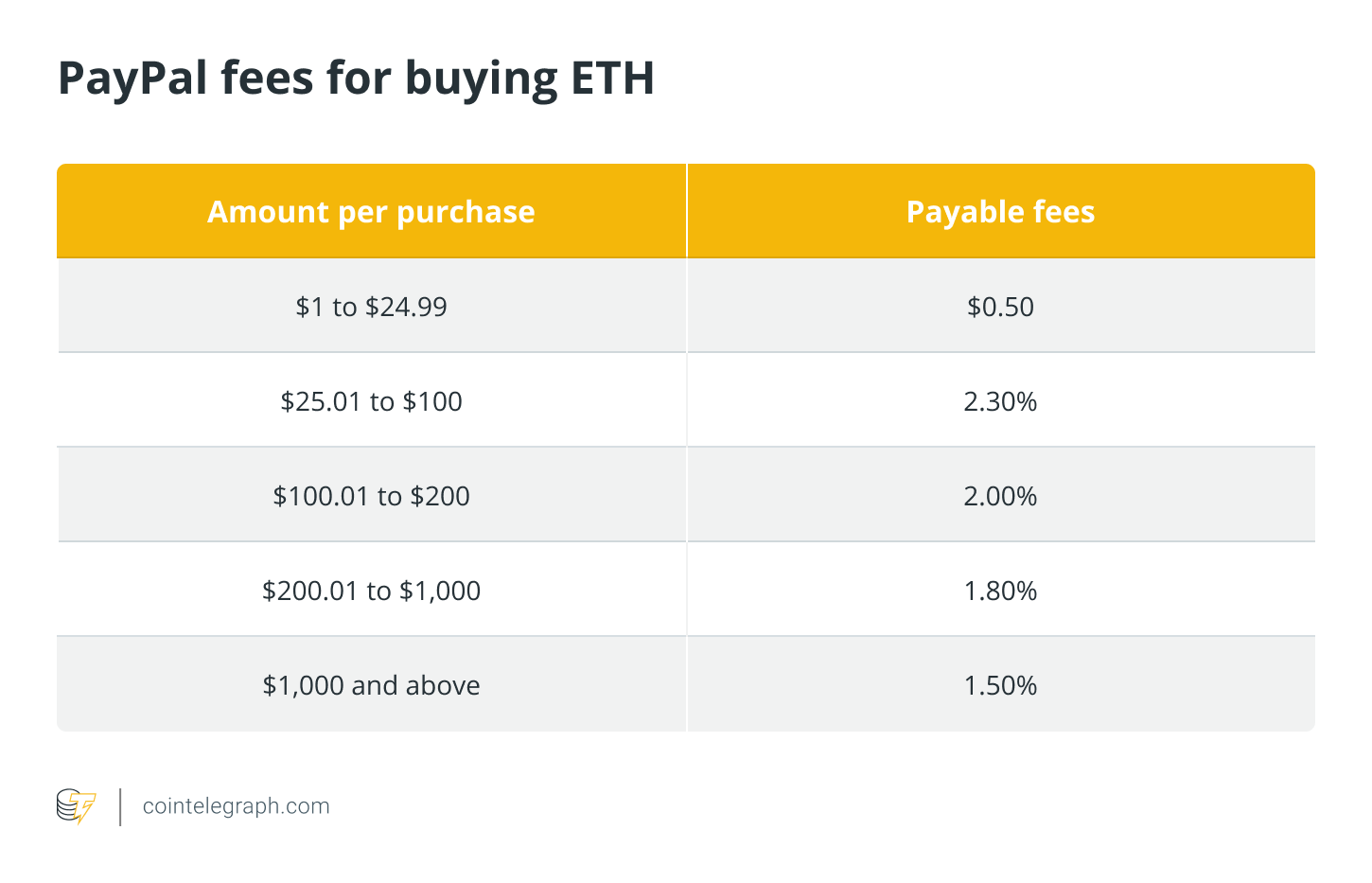This screenshot has width=1372, height=883.
Task: Click the '2.00%' fee cell
Action: 1001,495
